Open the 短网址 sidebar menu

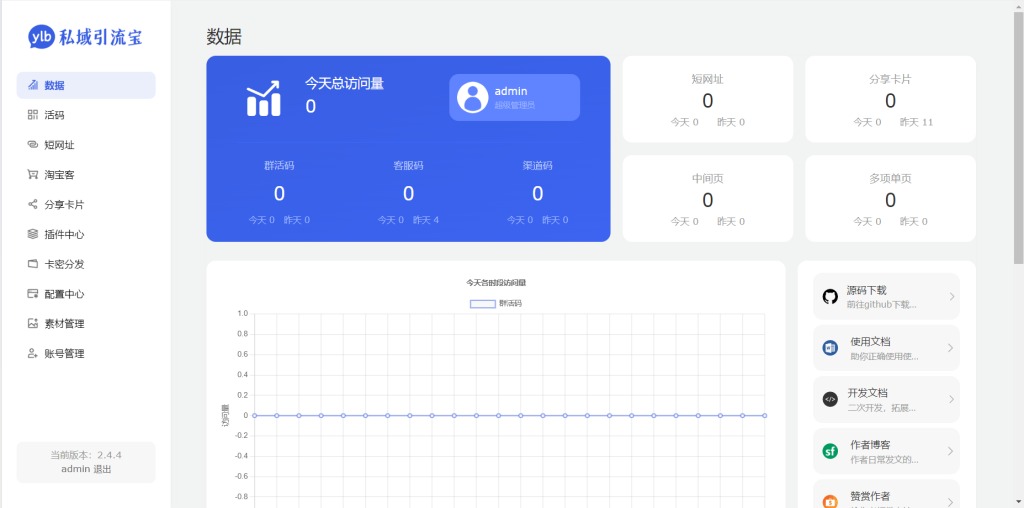[x=58, y=145]
